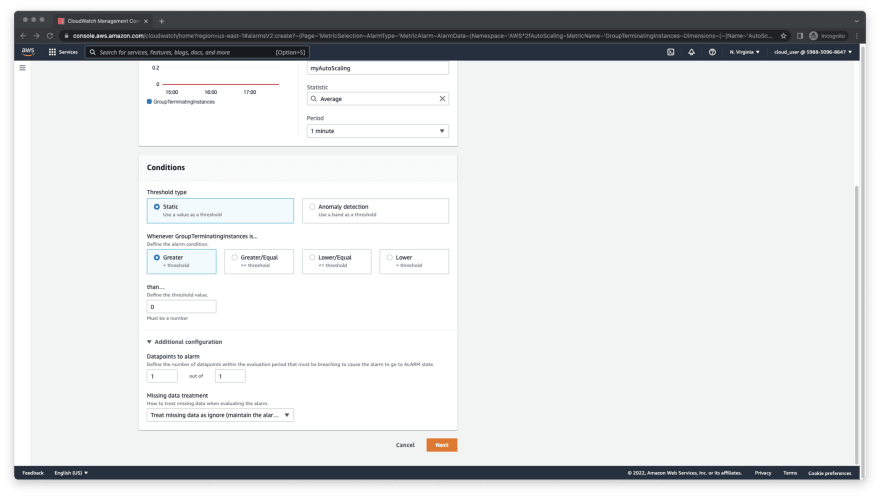The width and height of the screenshot is (880, 497).
Task: Open the Privacy link
Action: pyautogui.click(x=763, y=473)
